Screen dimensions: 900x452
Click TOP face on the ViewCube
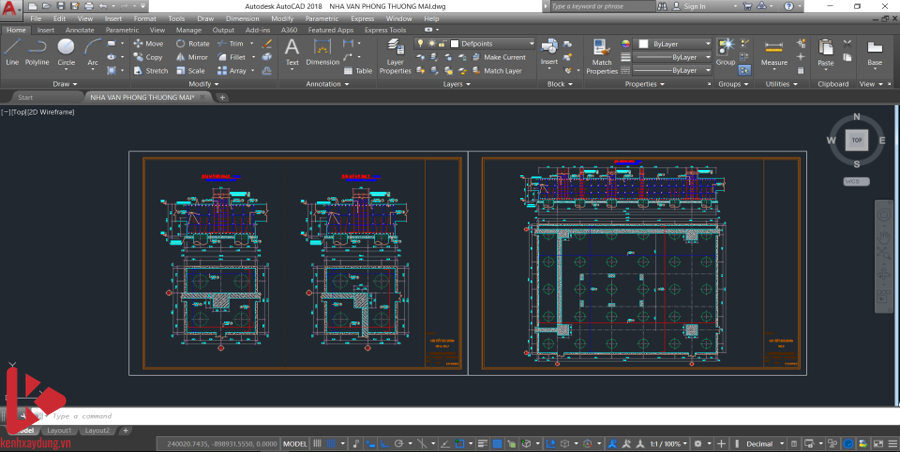[856, 140]
